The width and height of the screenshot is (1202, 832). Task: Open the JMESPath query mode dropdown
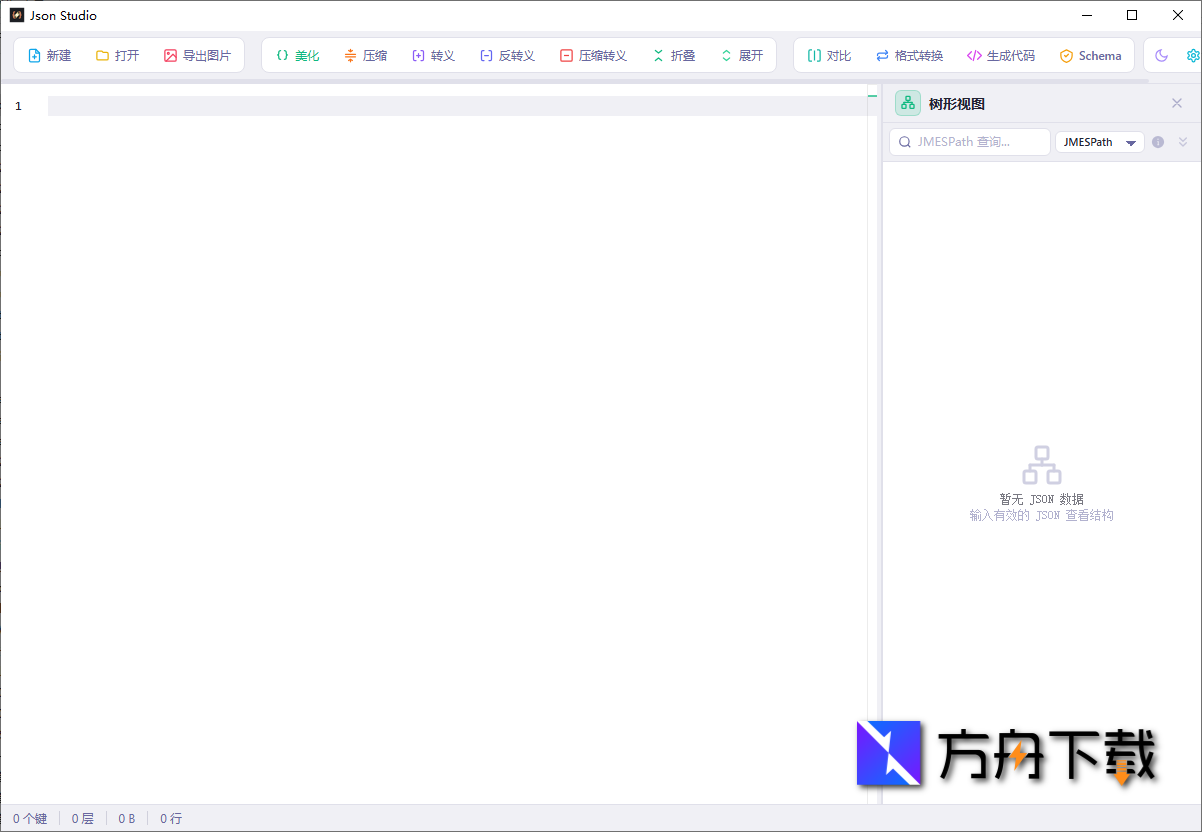pos(1100,142)
